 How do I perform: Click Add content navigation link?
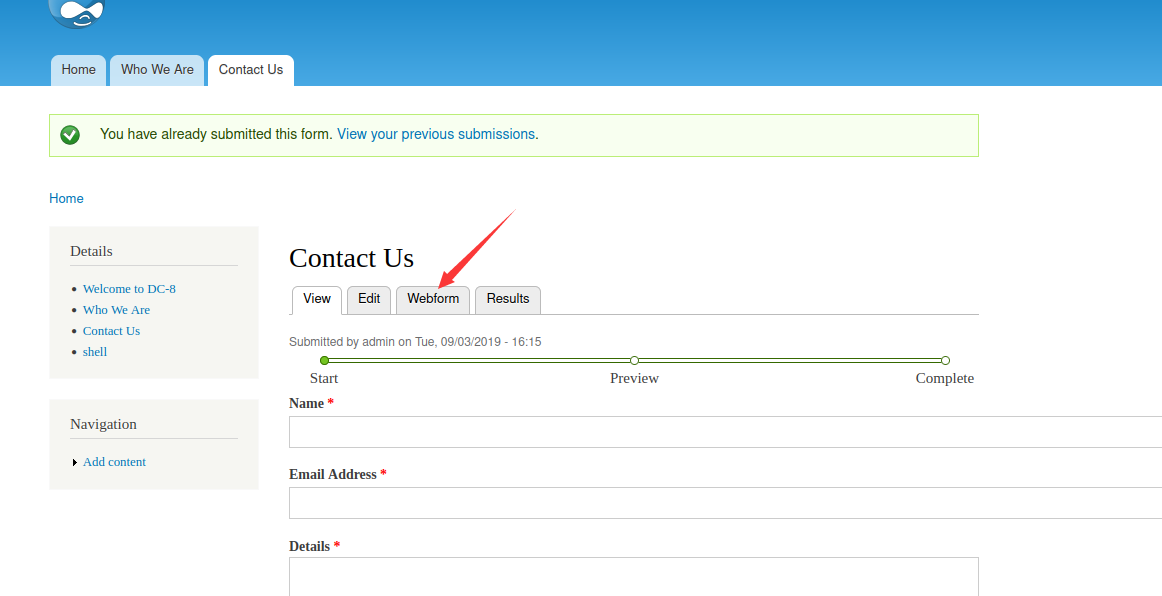114,462
